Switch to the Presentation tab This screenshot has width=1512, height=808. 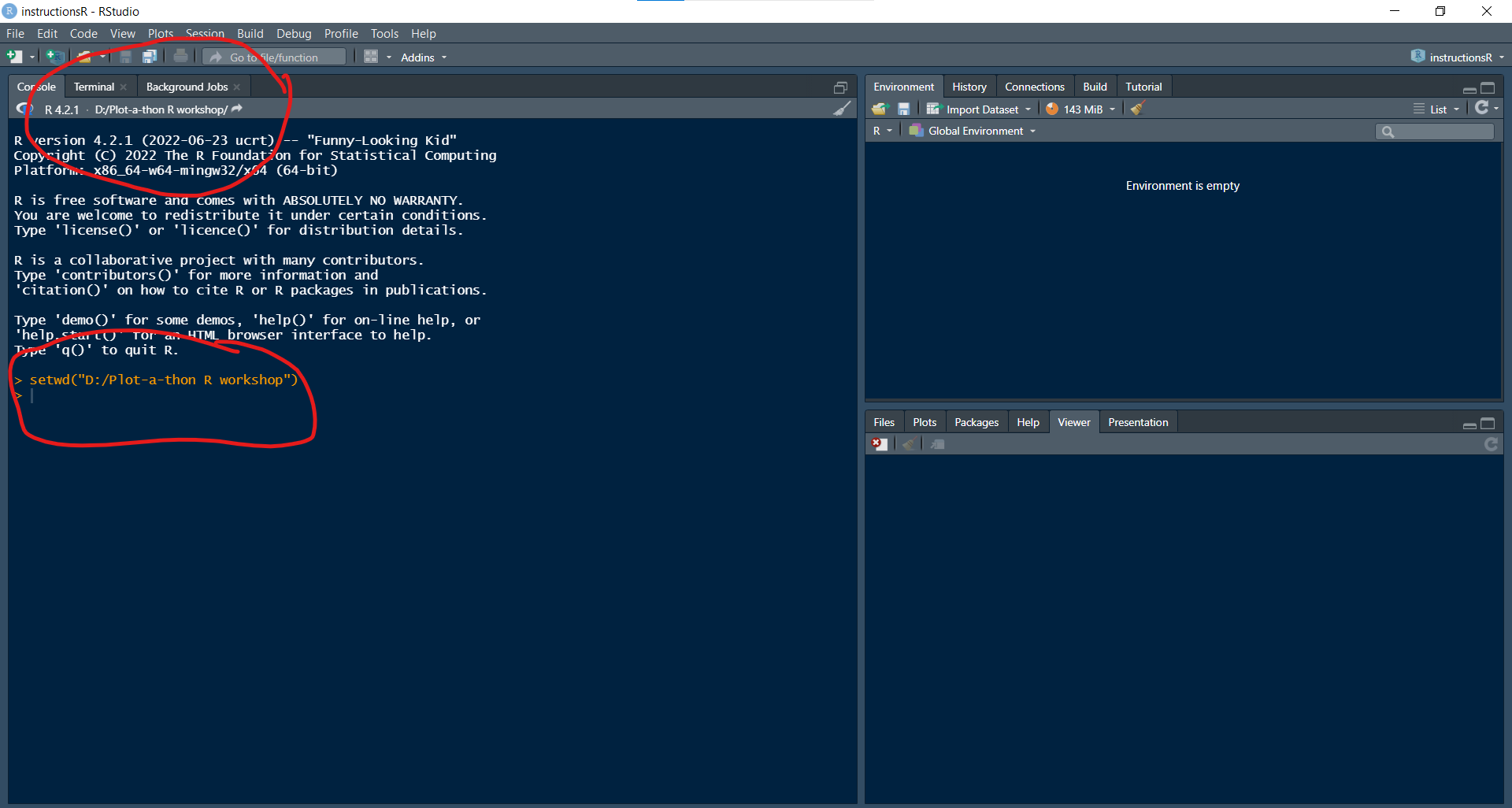pos(1138,422)
